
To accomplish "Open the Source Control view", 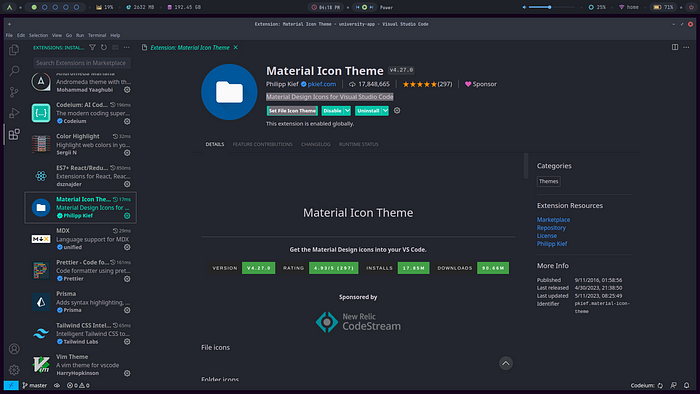I will (x=14, y=92).
